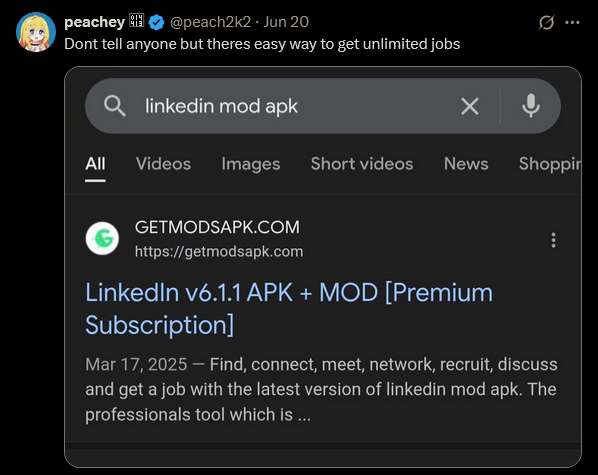Click the affiliation badge next to peachey
This screenshot has width=598, height=475.
tap(136, 21)
